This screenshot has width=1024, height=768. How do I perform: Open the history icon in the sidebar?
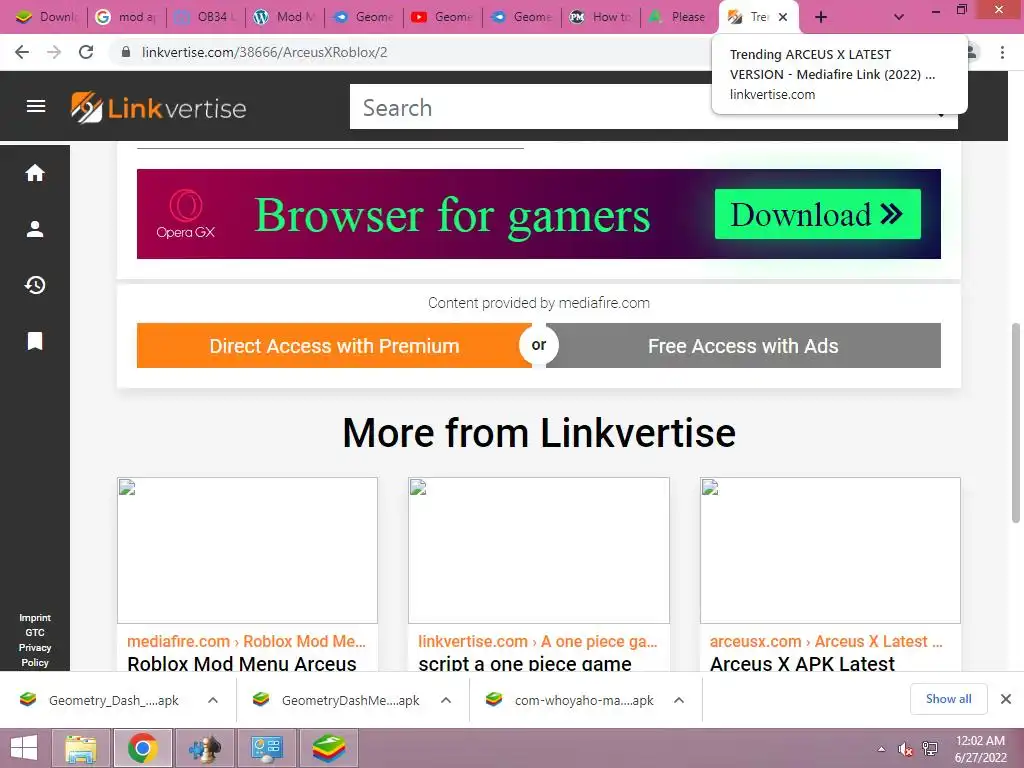pyautogui.click(x=35, y=285)
